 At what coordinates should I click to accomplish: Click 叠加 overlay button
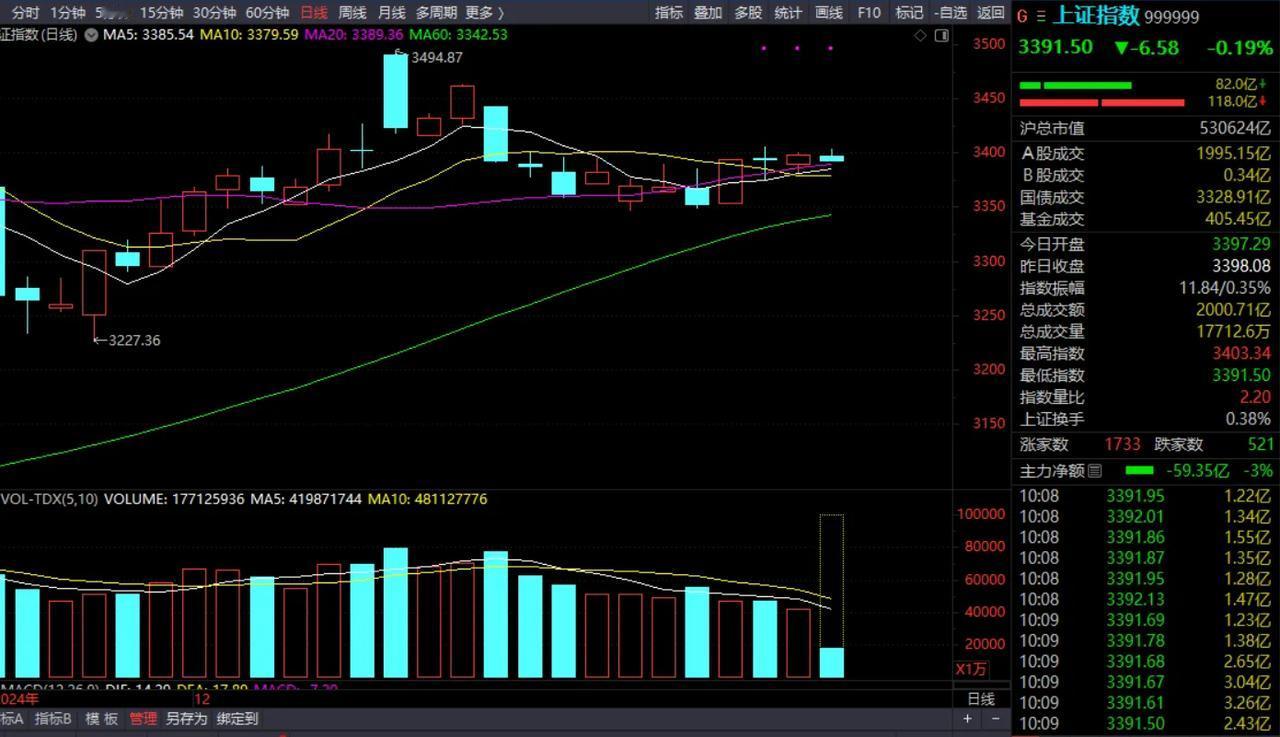(708, 13)
